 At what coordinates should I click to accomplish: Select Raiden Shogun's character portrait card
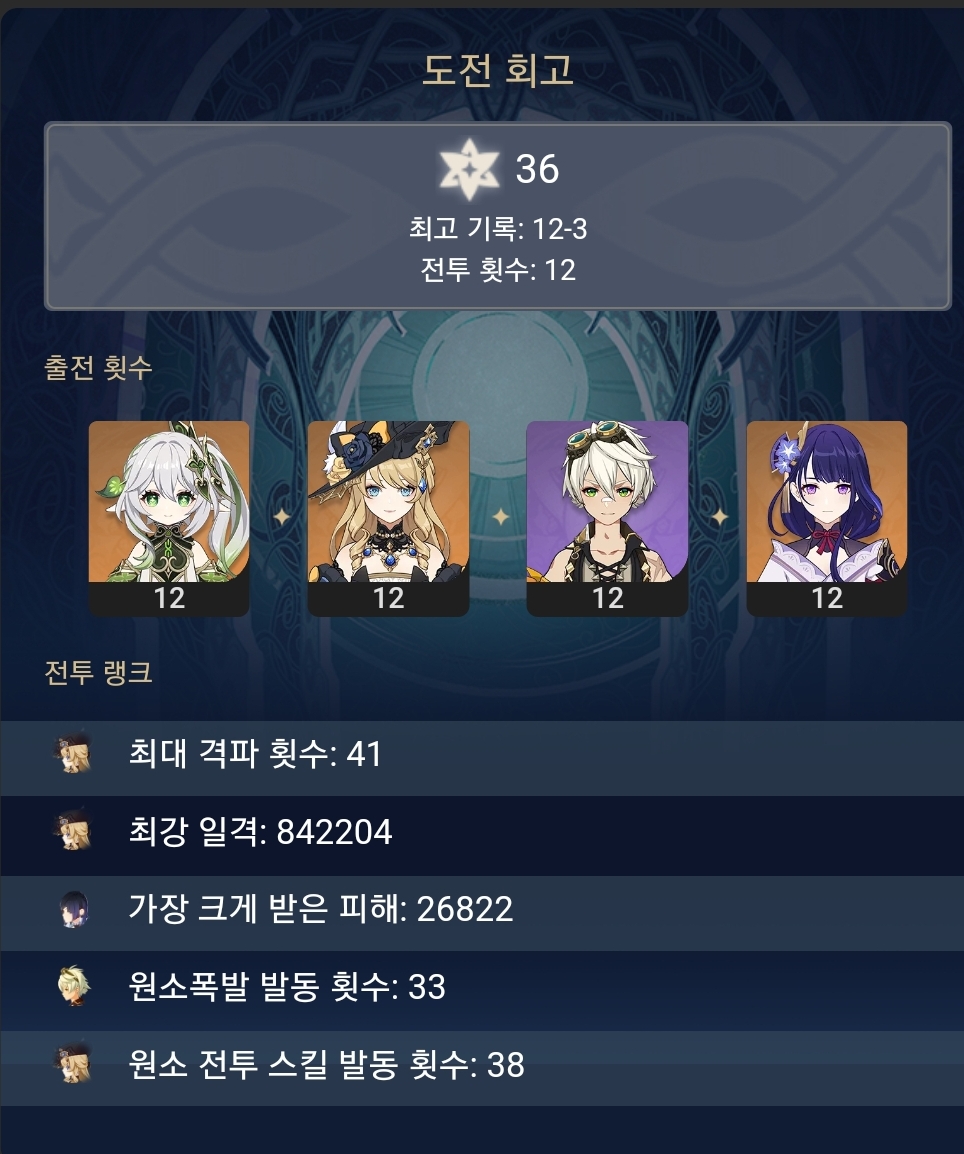click(826, 518)
